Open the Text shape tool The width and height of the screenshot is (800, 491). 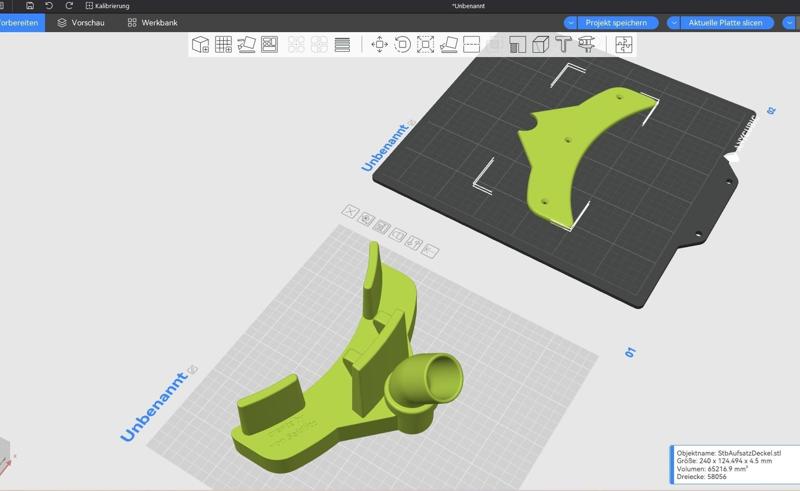tap(563, 45)
